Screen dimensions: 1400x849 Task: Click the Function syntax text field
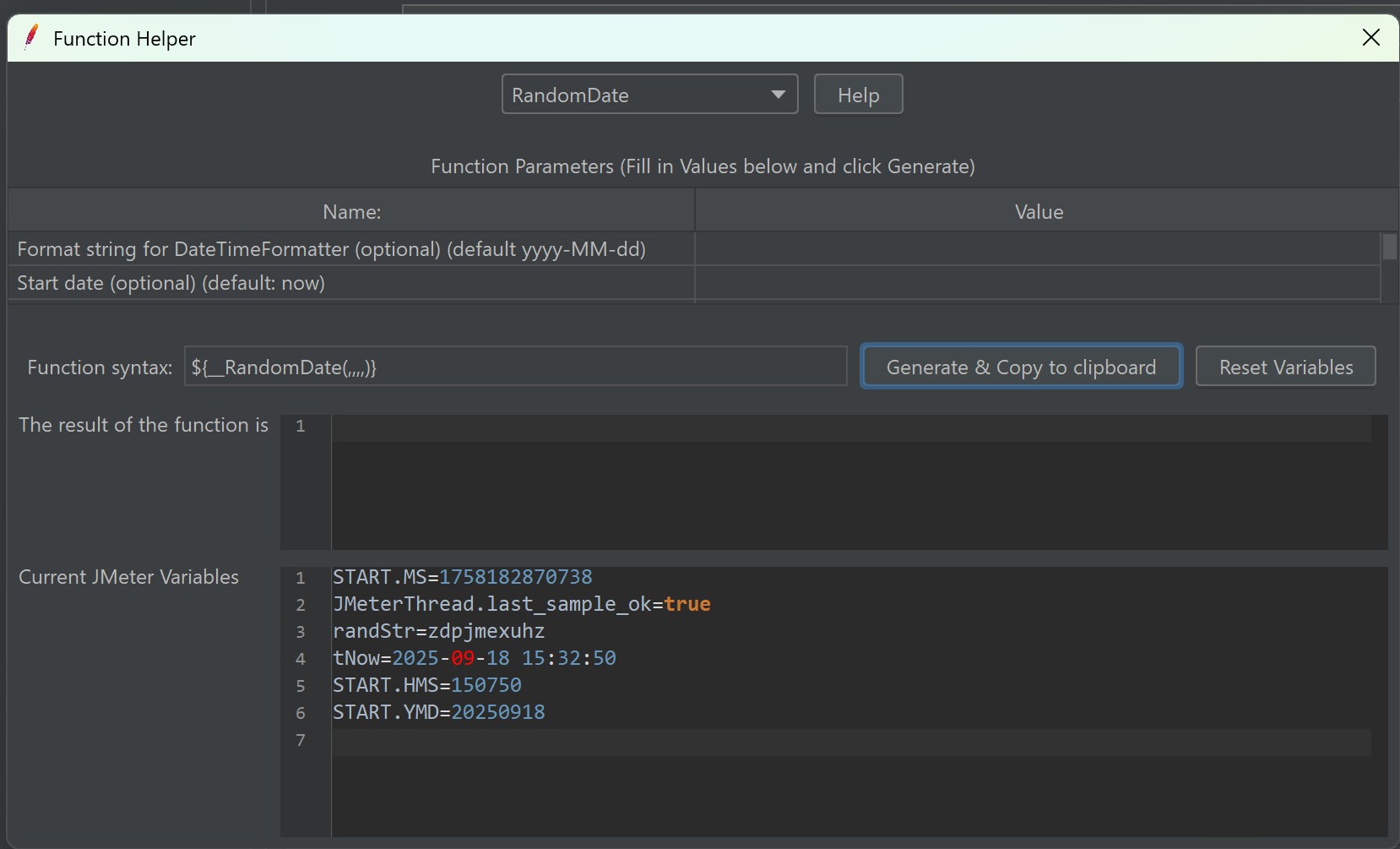(515, 367)
